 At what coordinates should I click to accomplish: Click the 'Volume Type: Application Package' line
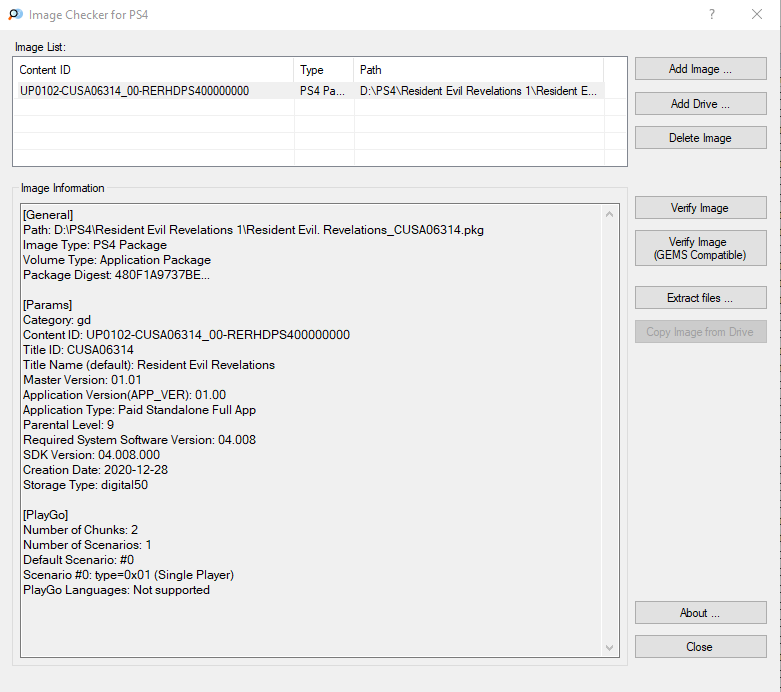117,260
